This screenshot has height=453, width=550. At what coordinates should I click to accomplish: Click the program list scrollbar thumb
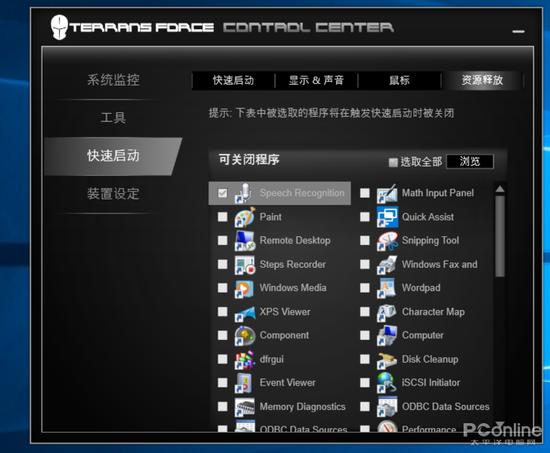pyautogui.click(x=500, y=237)
